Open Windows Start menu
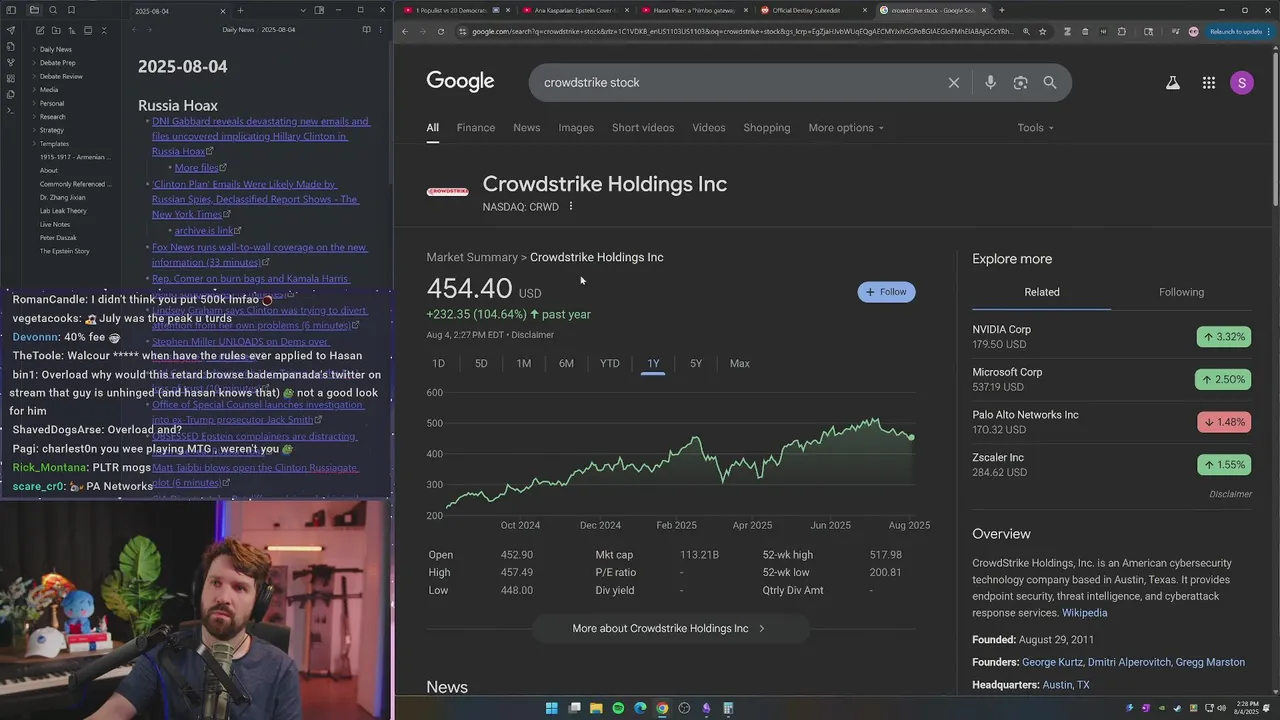 (x=551, y=708)
